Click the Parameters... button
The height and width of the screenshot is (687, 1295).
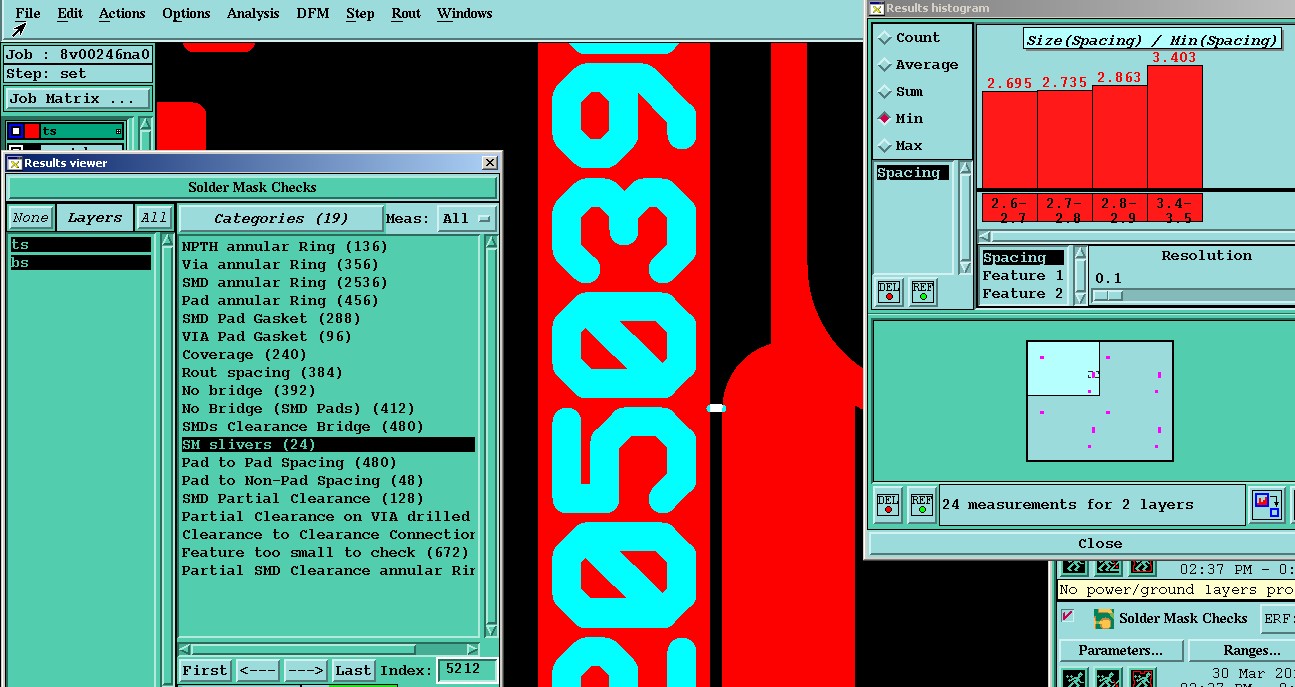tap(1120, 650)
